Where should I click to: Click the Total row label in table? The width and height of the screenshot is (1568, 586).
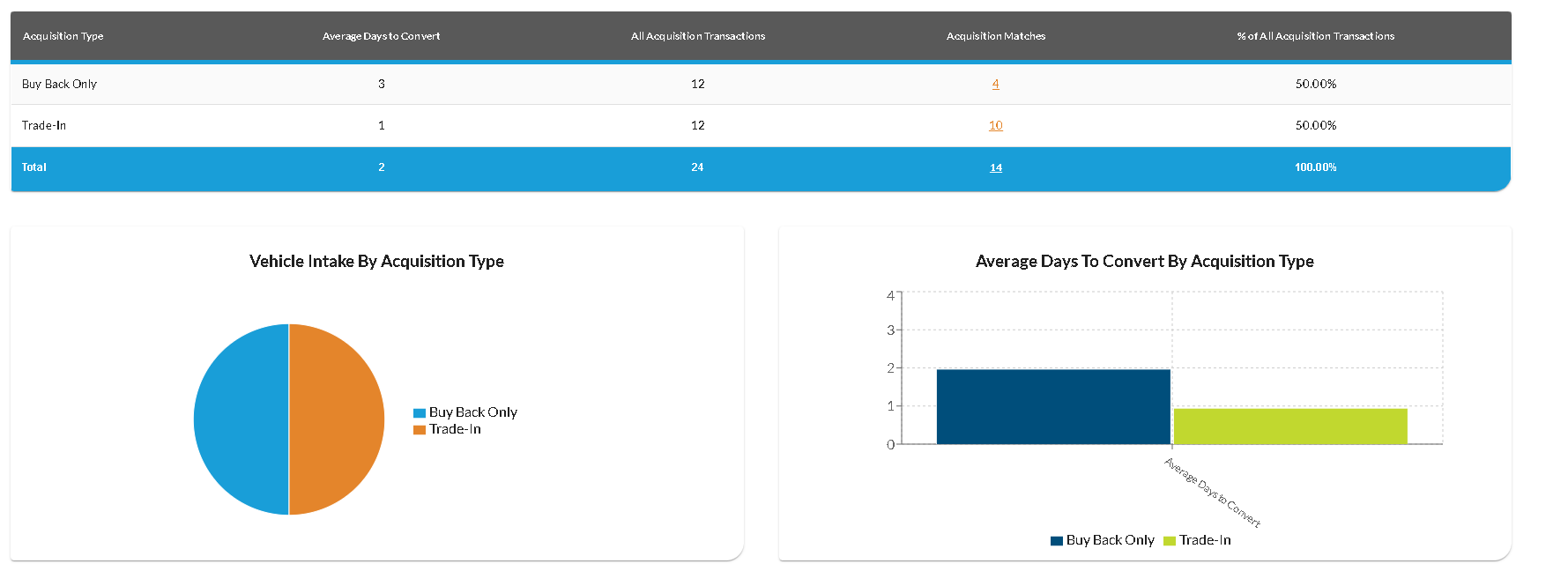point(34,167)
